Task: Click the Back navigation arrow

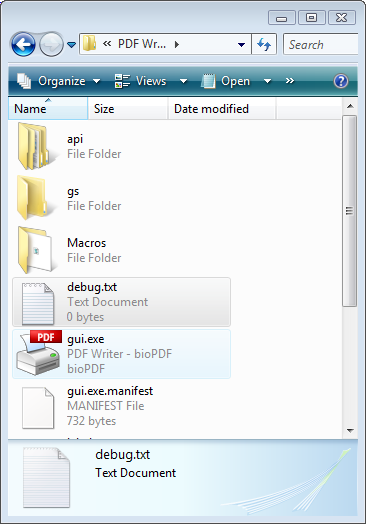Action: [x=23, y=44]
